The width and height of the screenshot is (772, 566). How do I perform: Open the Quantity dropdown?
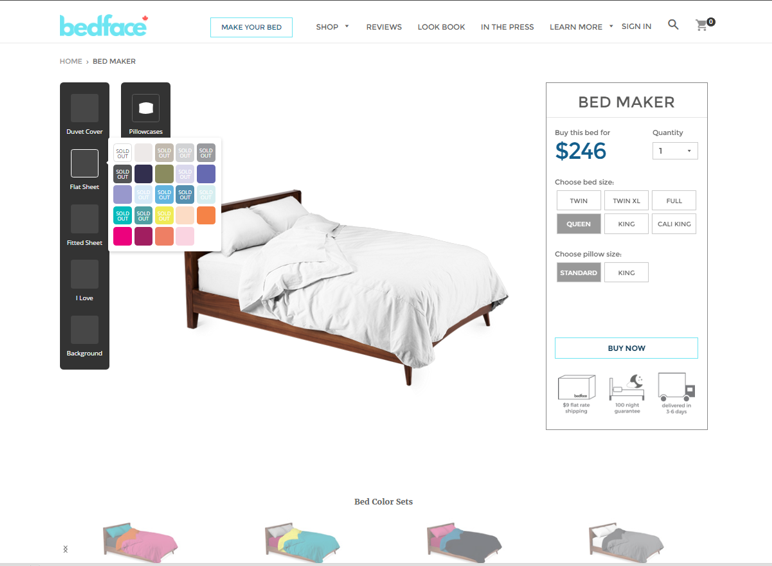675,151
